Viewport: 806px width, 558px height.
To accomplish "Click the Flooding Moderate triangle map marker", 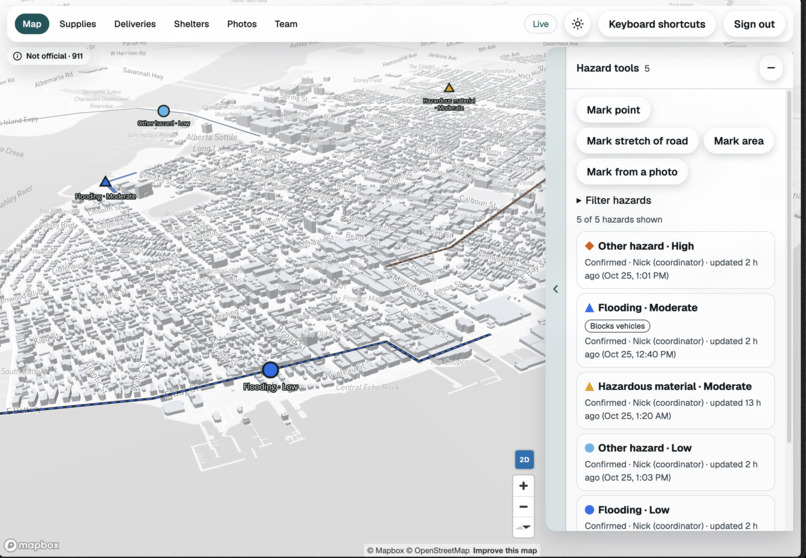I will (x=105, y=181).
